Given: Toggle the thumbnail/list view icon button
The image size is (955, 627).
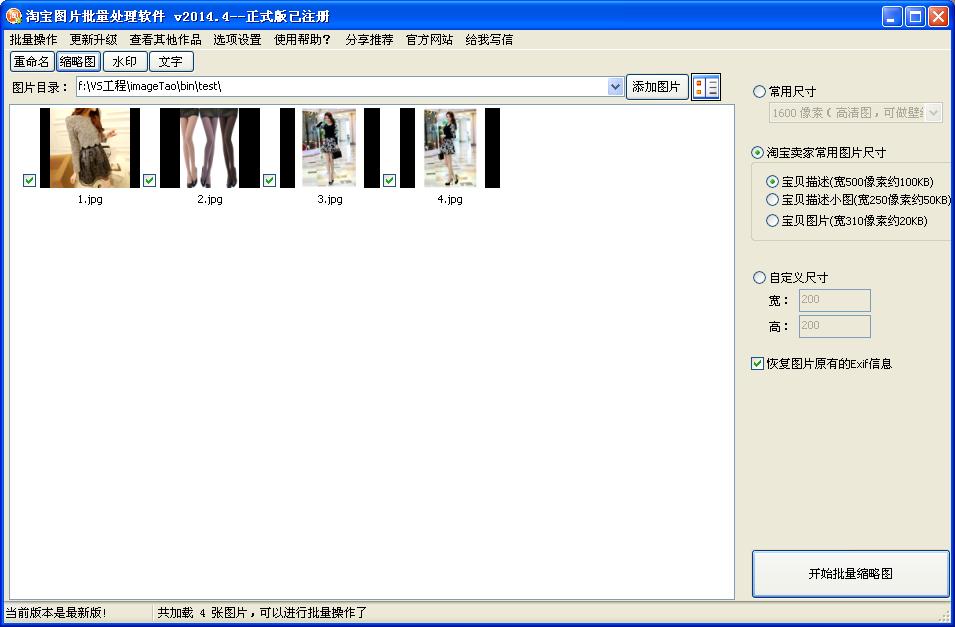Looking at the screenshot, I should click(706, 87).
